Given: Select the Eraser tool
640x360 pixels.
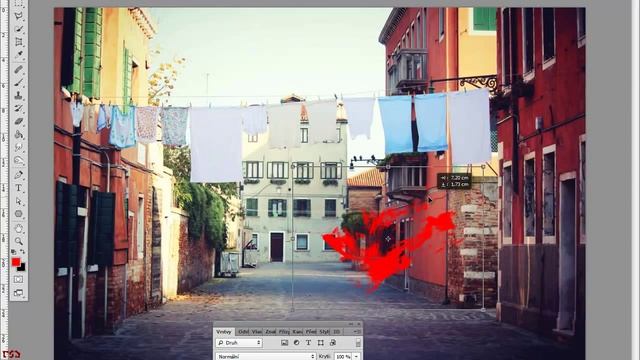Looking at the screenshot, I should [x=18, y=121].
